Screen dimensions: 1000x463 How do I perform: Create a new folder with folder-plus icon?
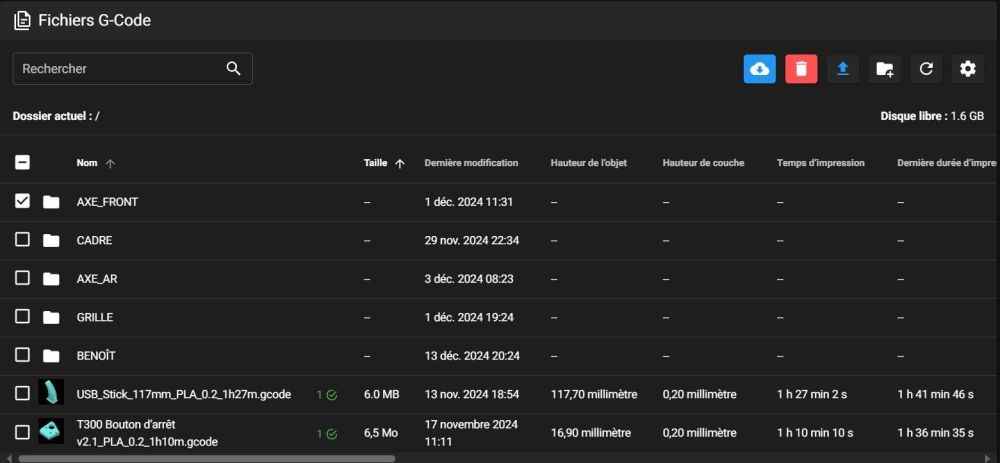885,69
